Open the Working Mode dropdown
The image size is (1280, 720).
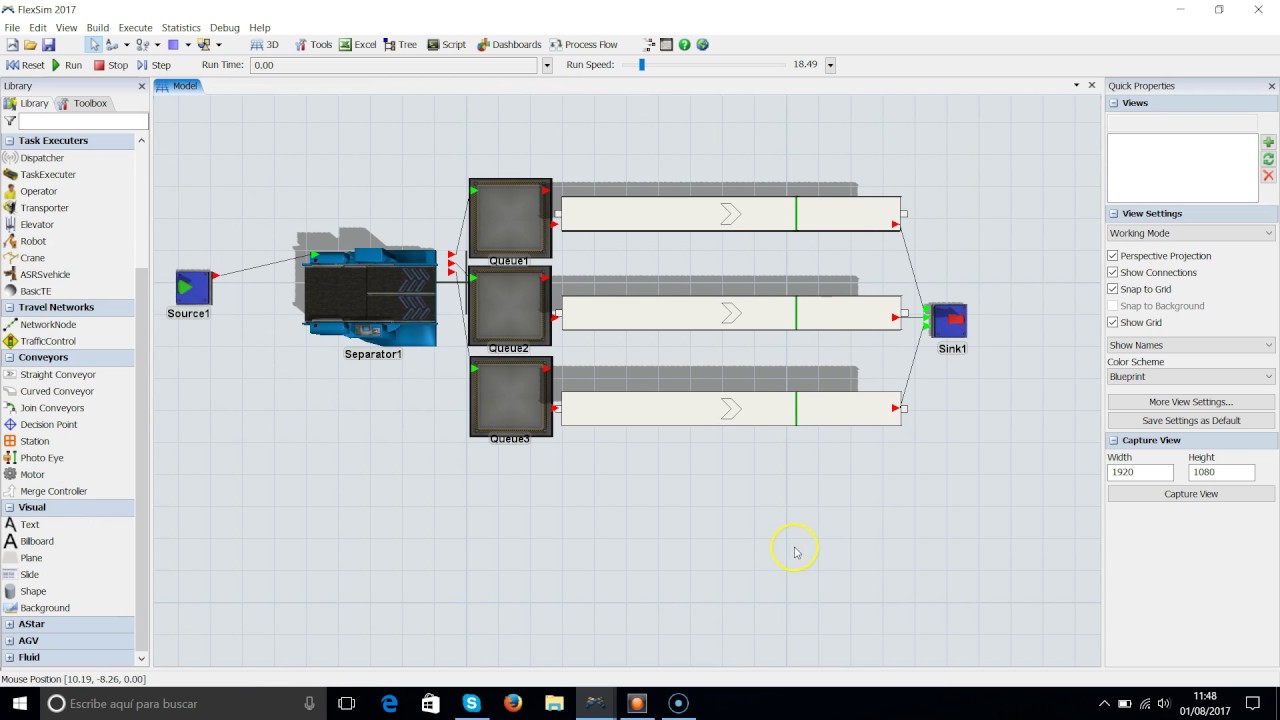tap(1191, 233)
